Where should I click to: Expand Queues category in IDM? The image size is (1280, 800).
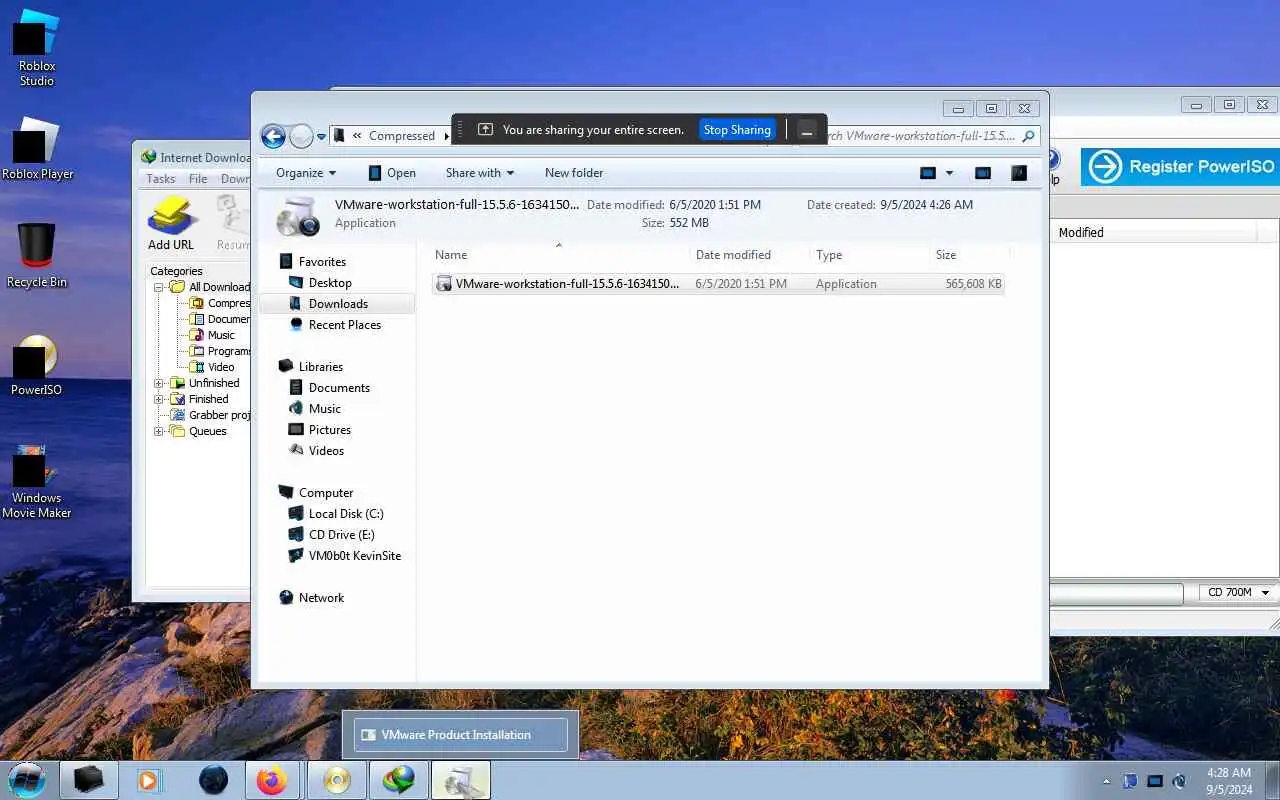[159, 431]
